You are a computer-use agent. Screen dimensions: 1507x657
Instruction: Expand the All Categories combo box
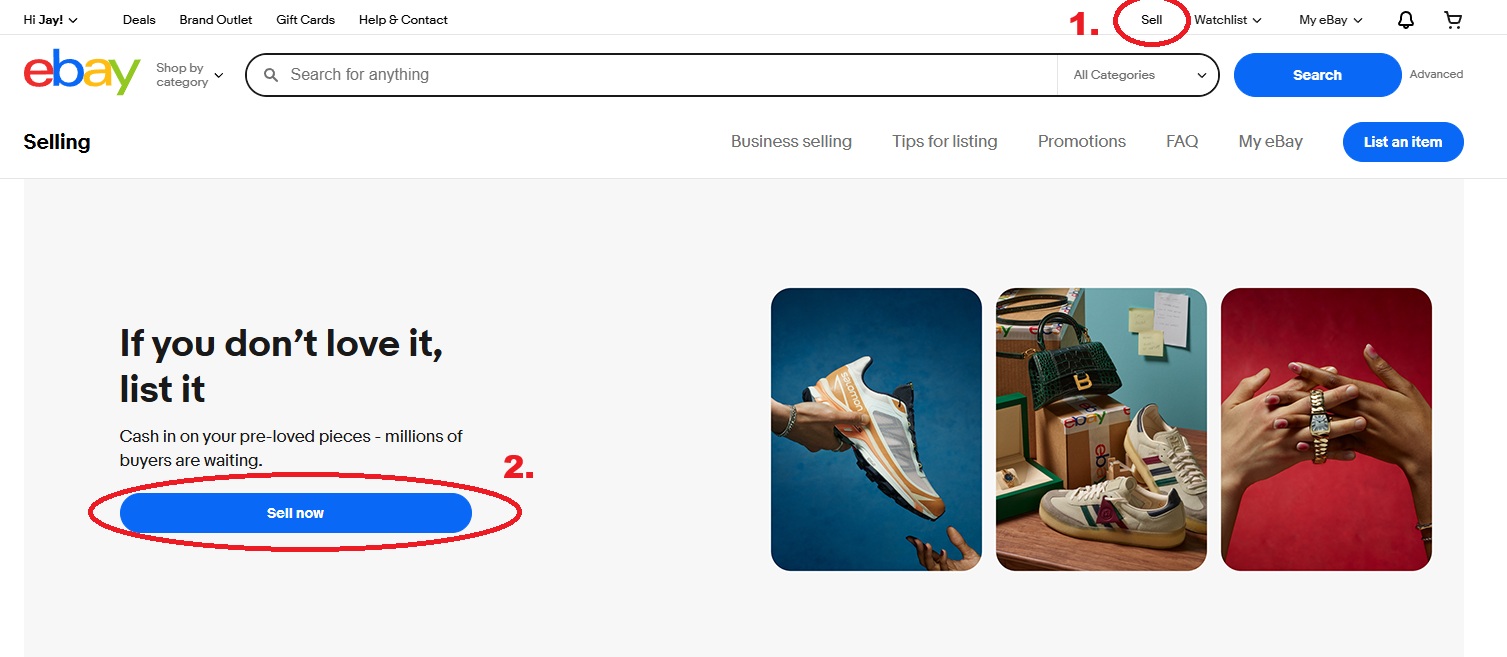(1139, 75)
